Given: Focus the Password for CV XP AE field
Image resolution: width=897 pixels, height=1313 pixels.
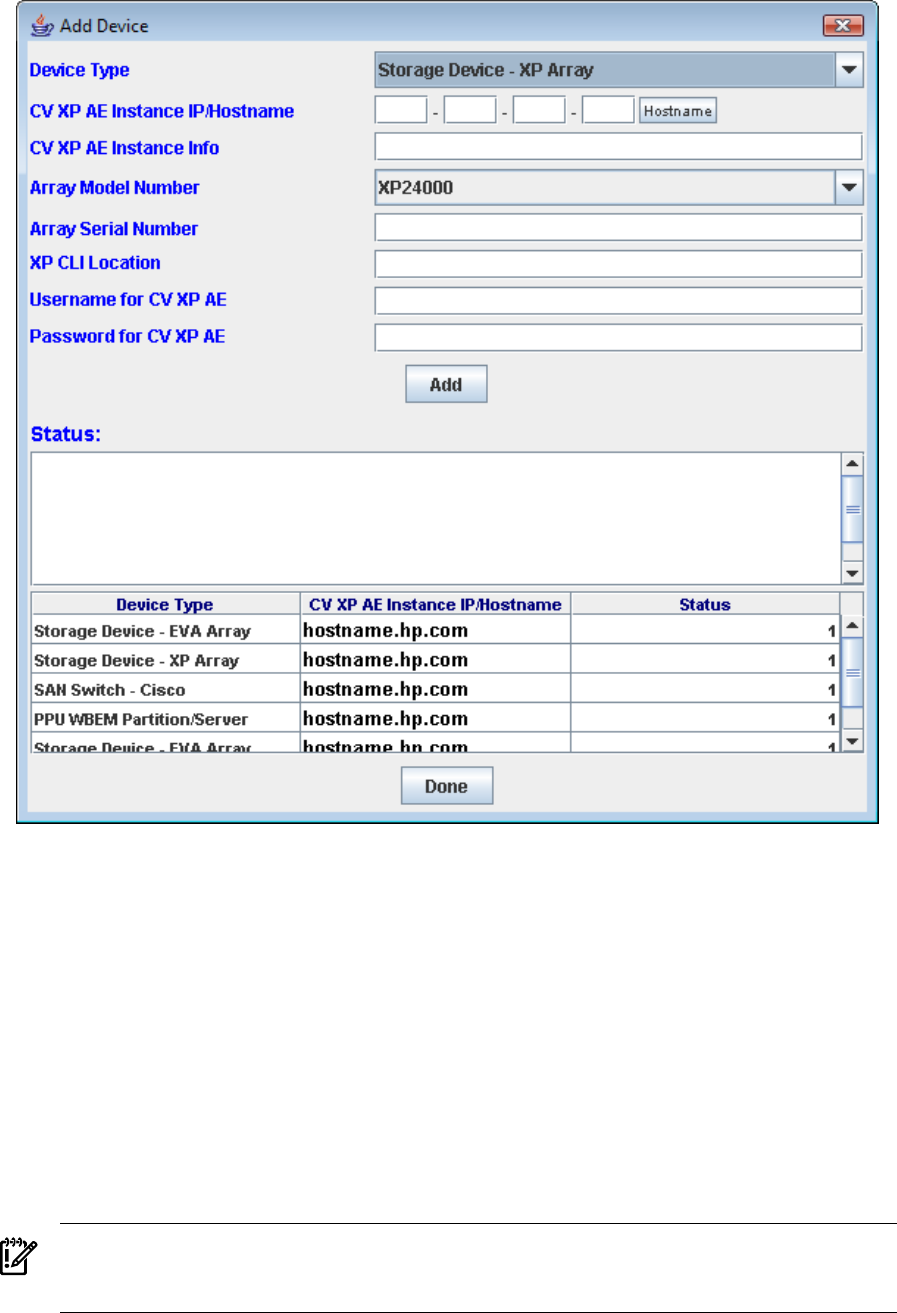Looking at the screenshot, I should point(618,338).
